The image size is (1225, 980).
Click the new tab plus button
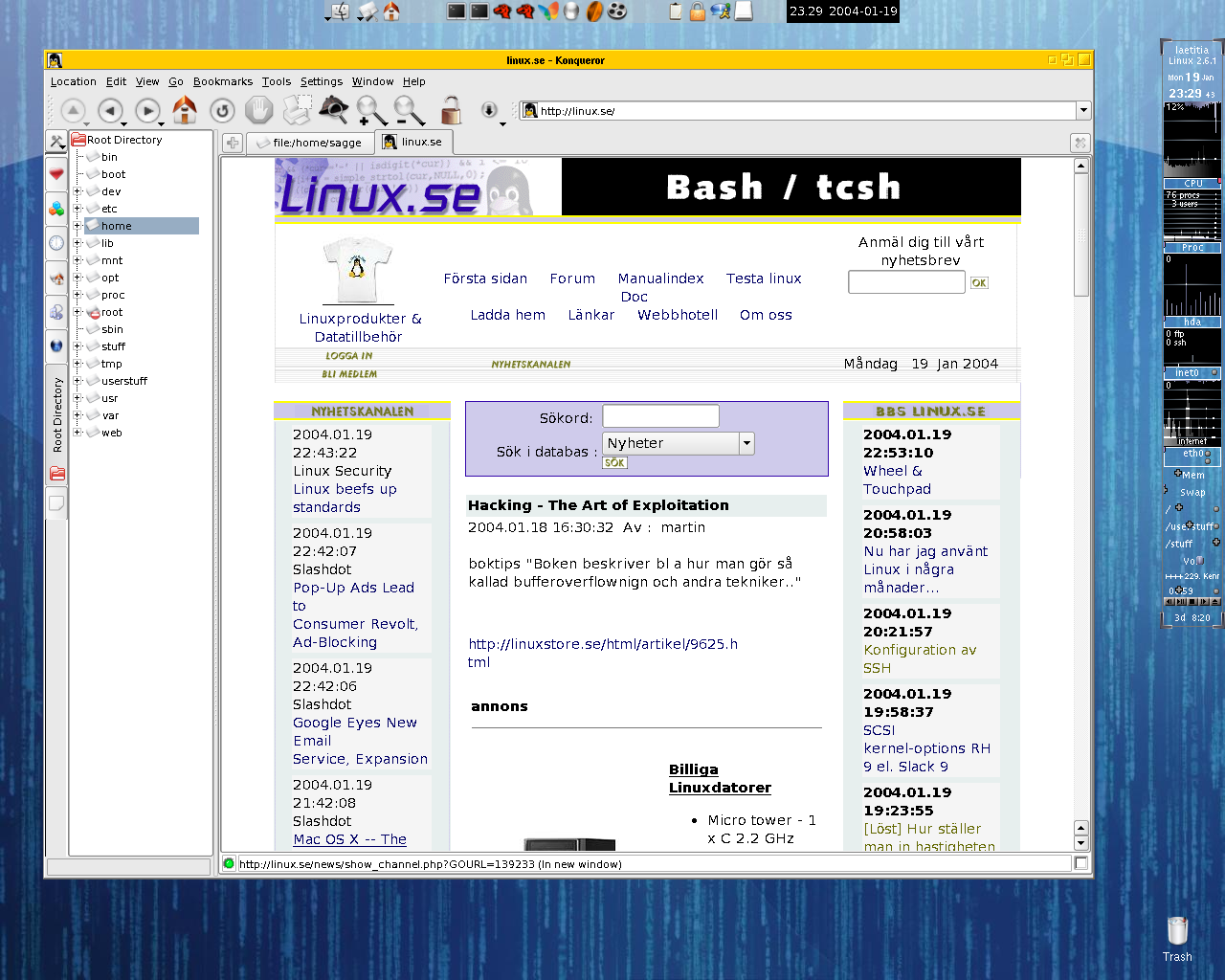[233, 143]
